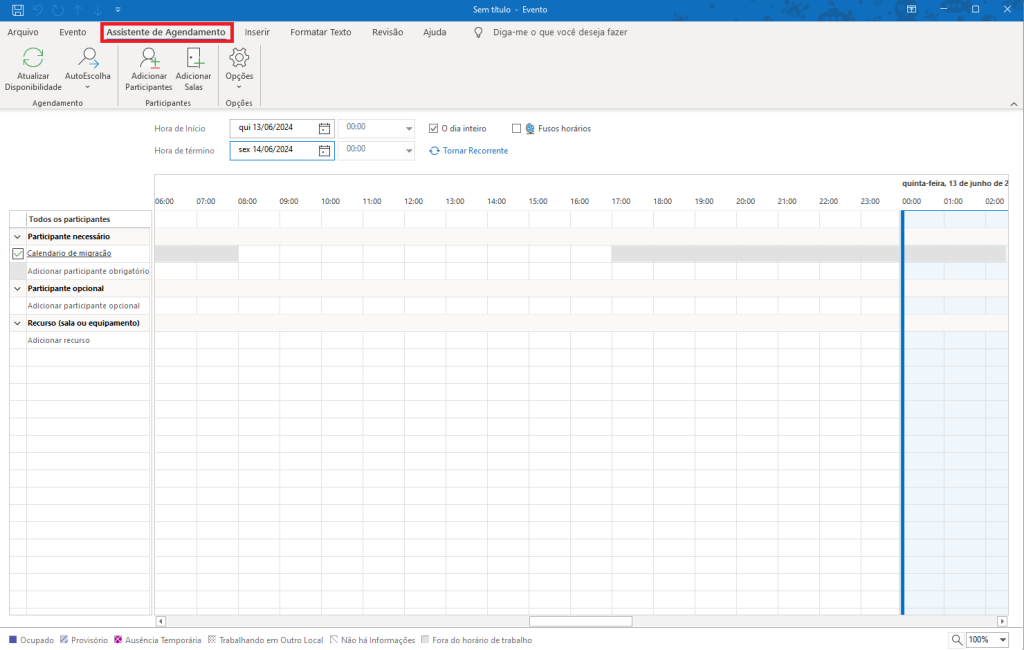This screenshot has height=650, width=1024.
Task: Collapse the Participante necessário group
Action: pos(17,237)
